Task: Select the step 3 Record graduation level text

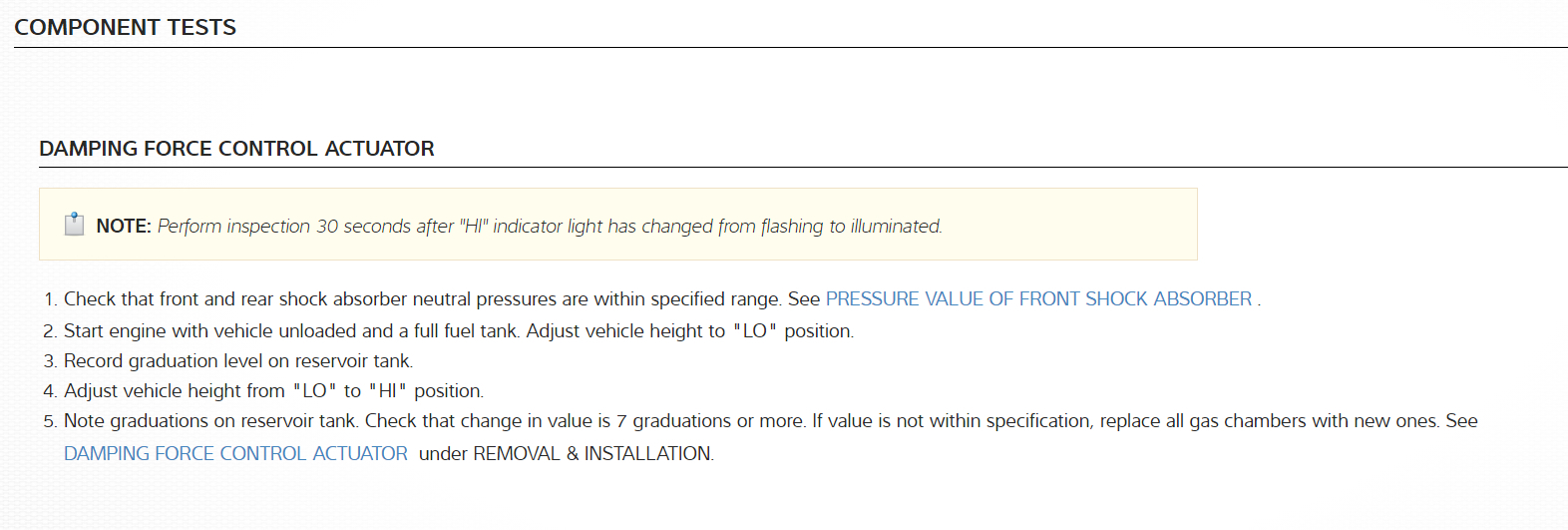Action: pyautogui.click(x=237, y=361)
